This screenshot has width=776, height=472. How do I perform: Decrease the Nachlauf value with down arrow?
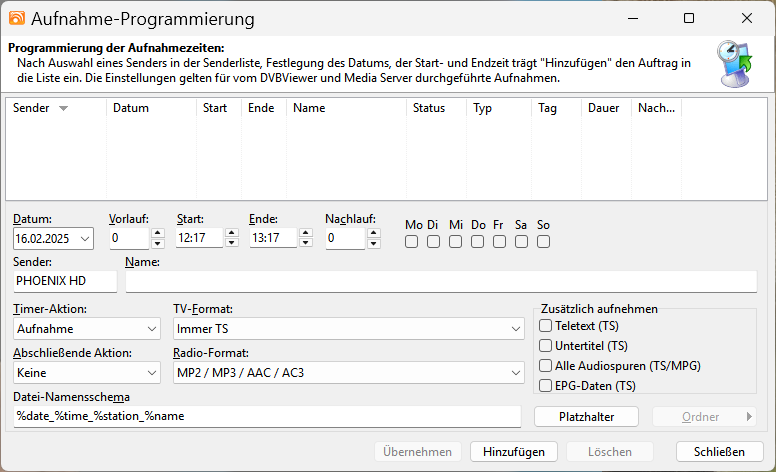coord(373,243)
